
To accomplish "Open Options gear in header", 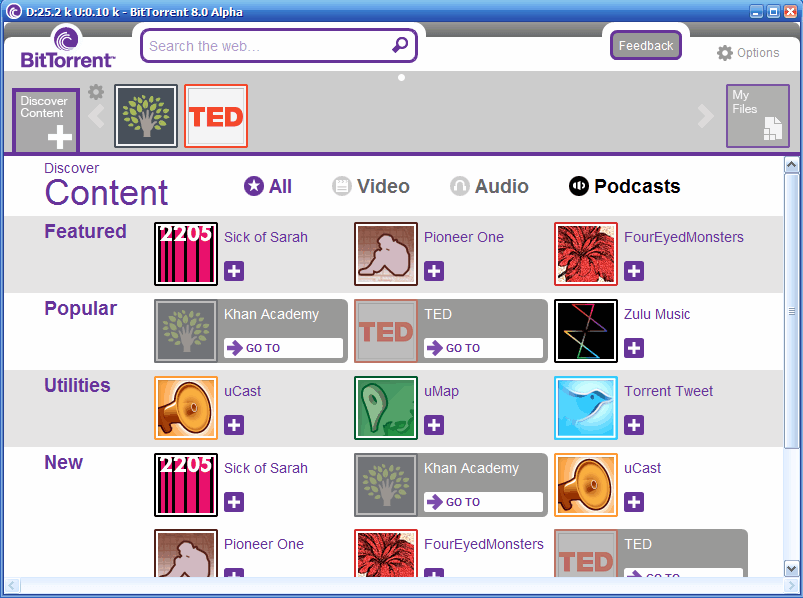I will pyautogui.click(x=725, y=53).
